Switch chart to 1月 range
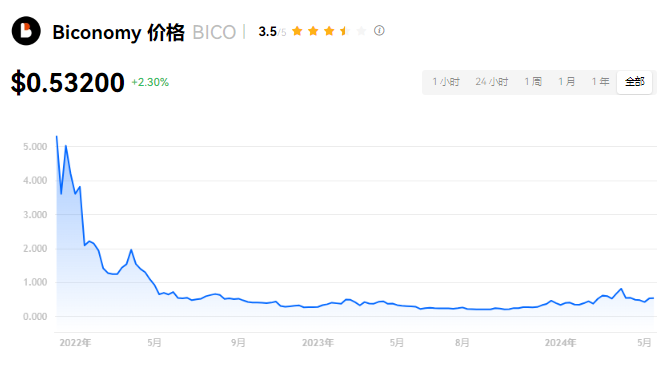This screenshot has height=365, width=662. point(567,82)
